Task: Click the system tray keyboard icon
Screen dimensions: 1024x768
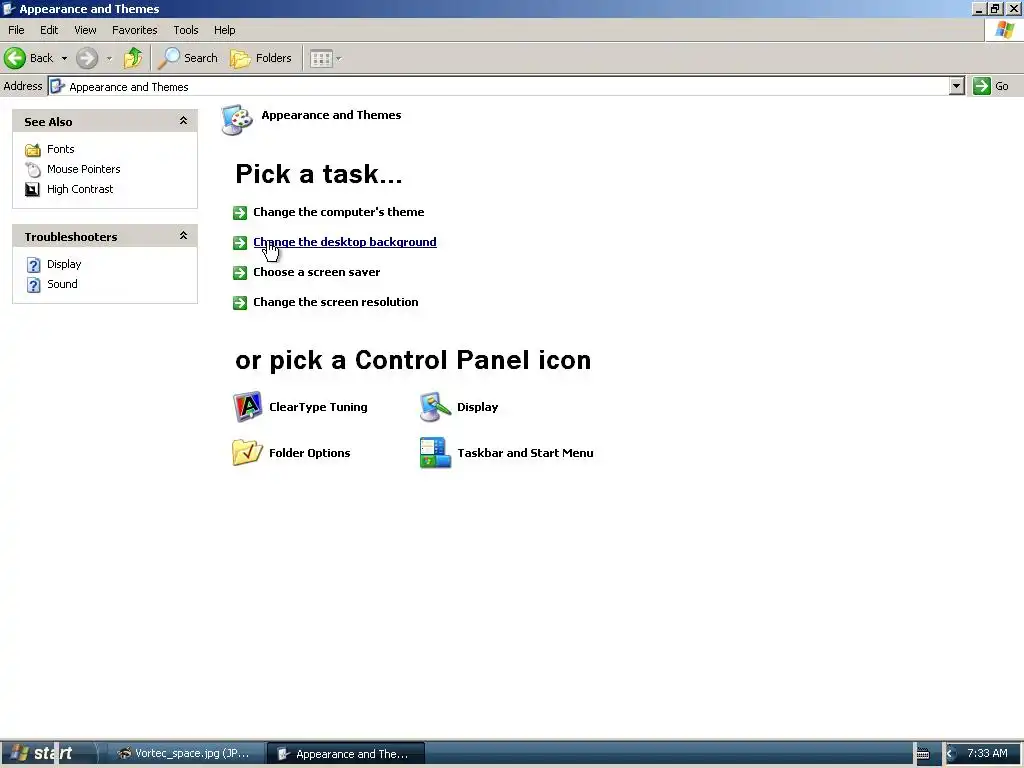Action: click(923, 754)
